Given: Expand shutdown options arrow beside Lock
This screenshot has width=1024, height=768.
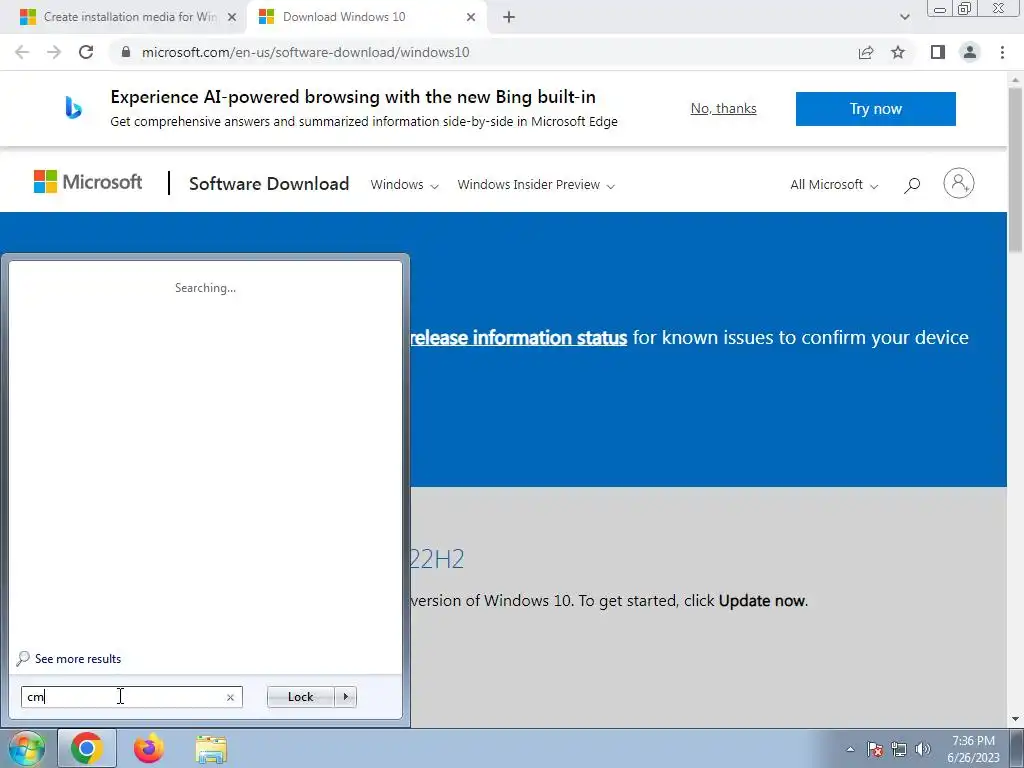Looking at the screenshot, I should 345,697.
